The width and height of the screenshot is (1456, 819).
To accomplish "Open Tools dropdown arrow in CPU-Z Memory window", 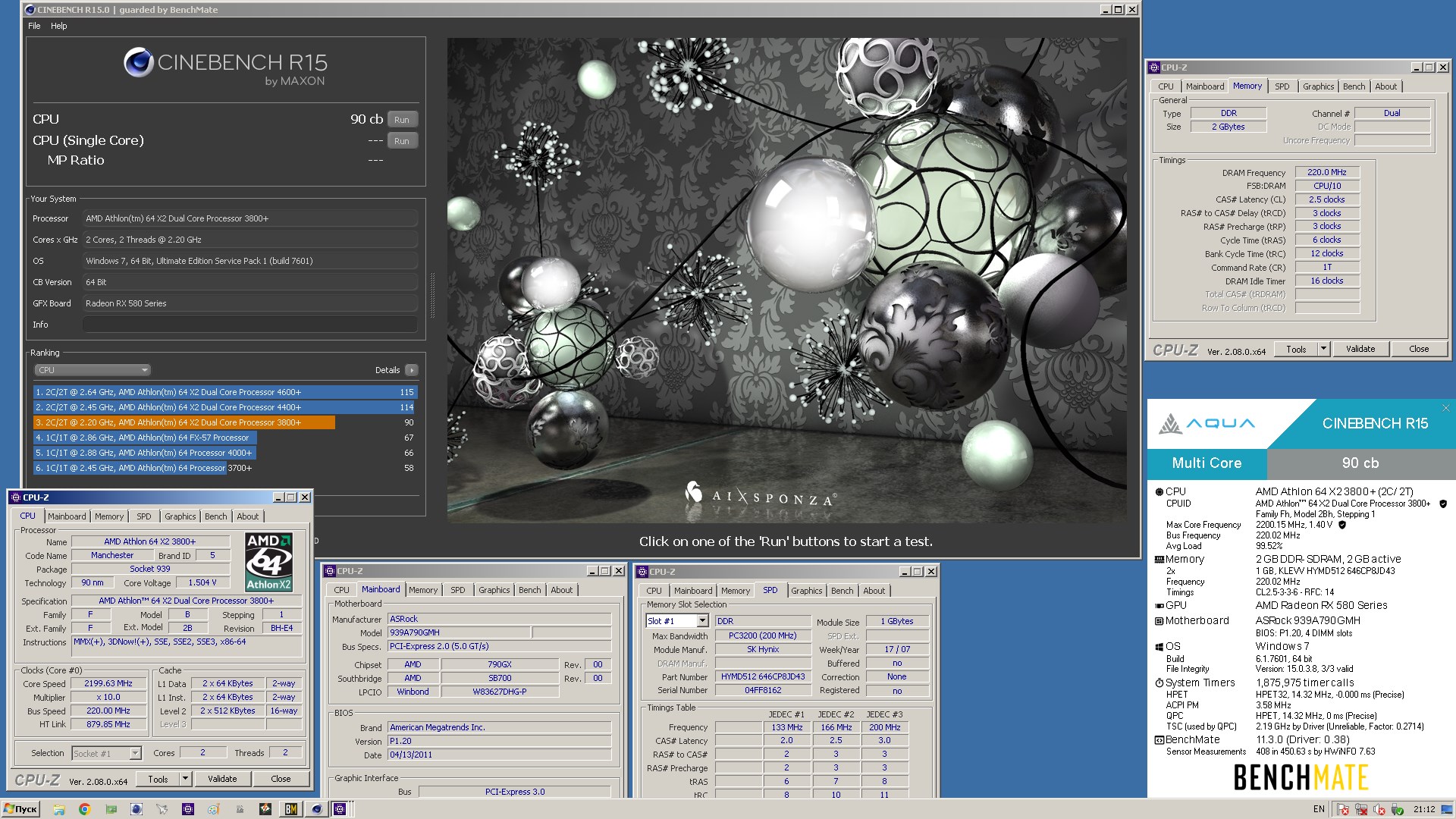I will [x=1323, y=349].
